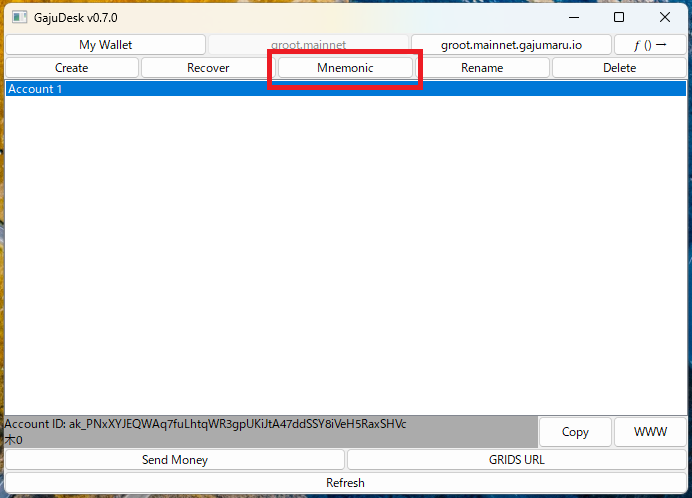This screenshot has height=498, width=692.
Task: Click the greyed-out groot.mainnet button
Action: pyautogui.click(x=308, y=45)
